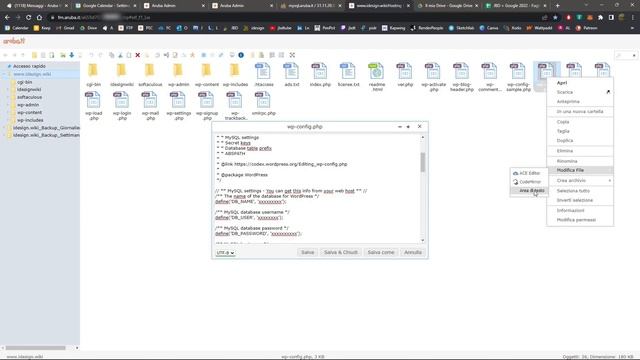The width and height of the screenshot is (640, 360).
Task: Select the wp-activate.php file icon
Action: click(x=433, y=71)
